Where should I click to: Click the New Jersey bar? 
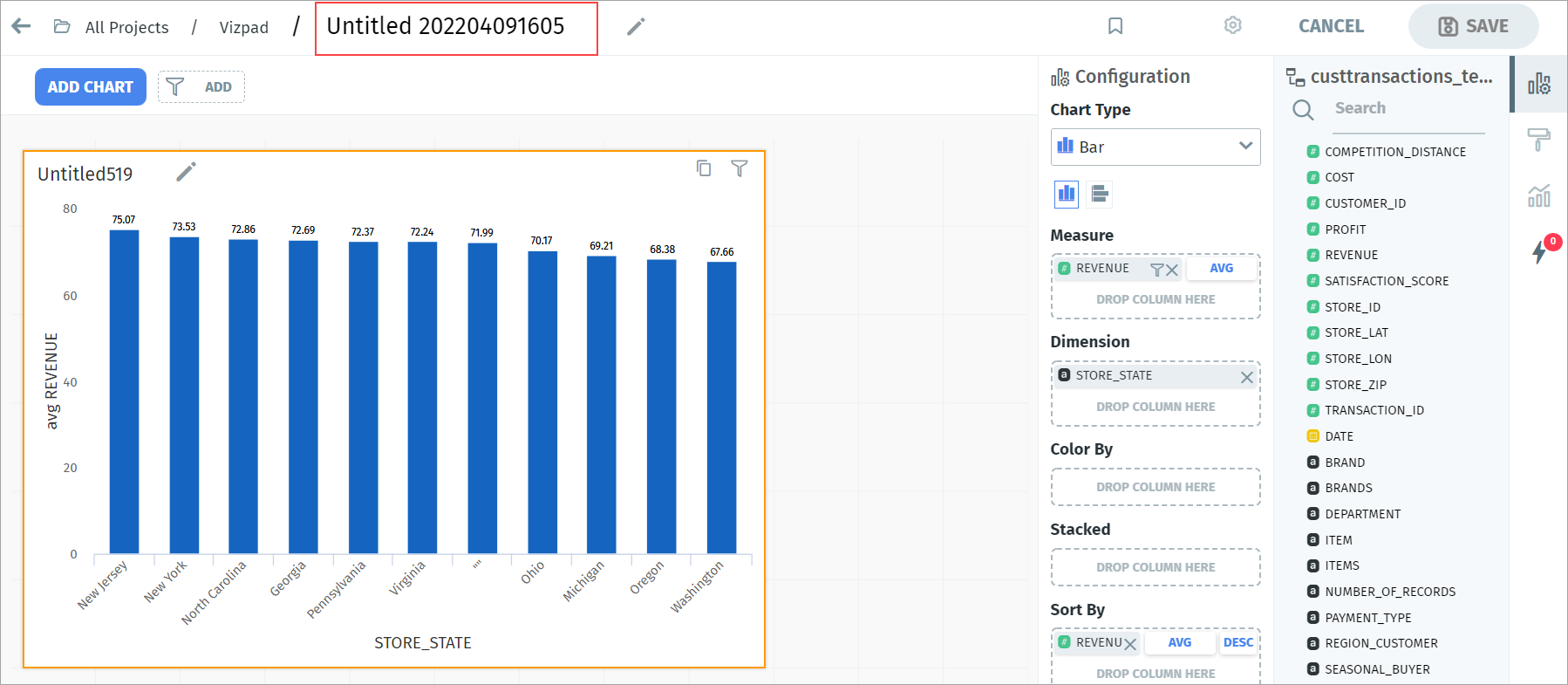[124, 392]
